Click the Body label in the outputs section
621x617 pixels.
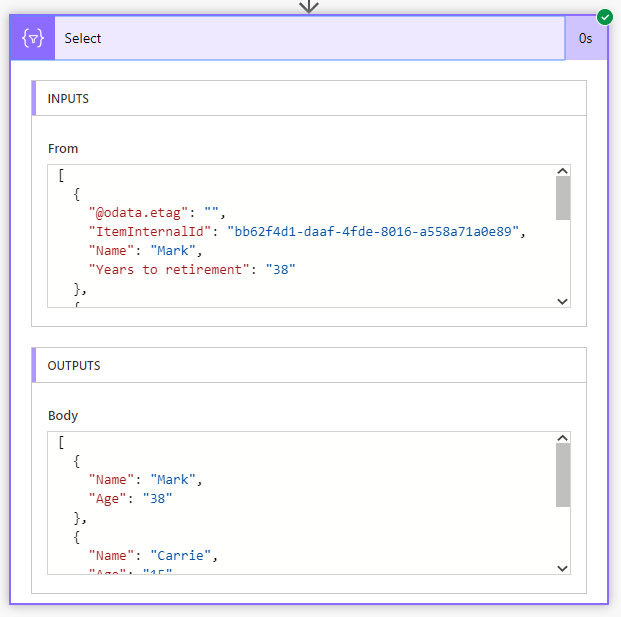pos(63,415)
